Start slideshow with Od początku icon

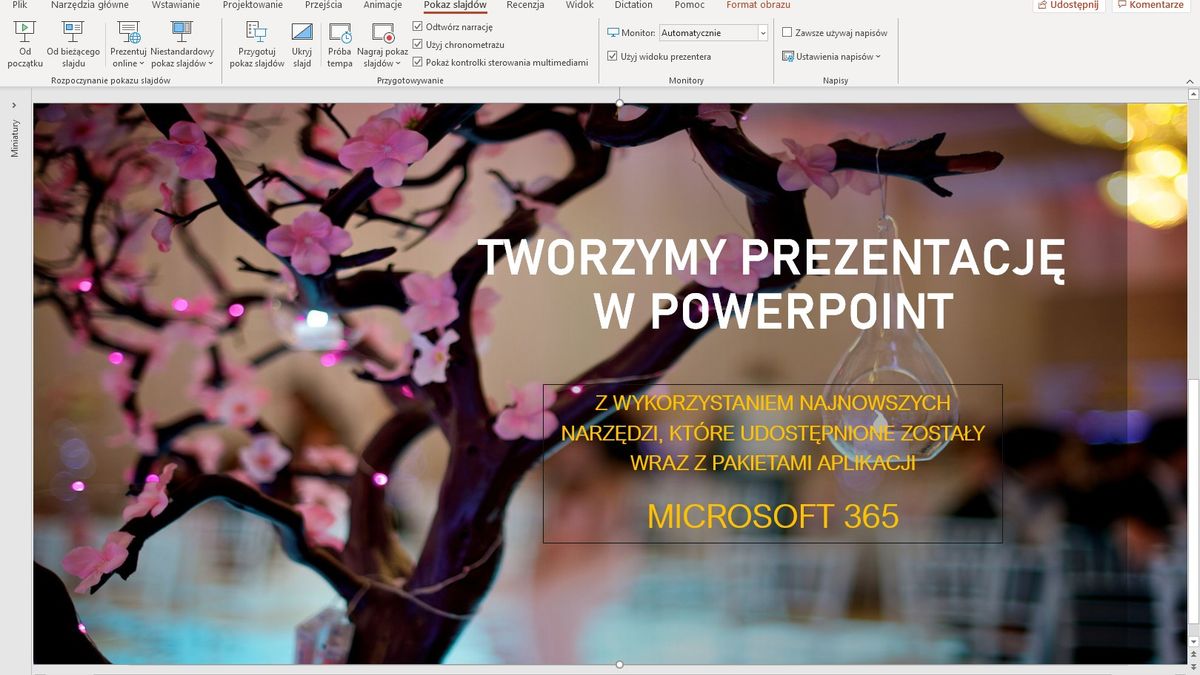click(25, 31)
